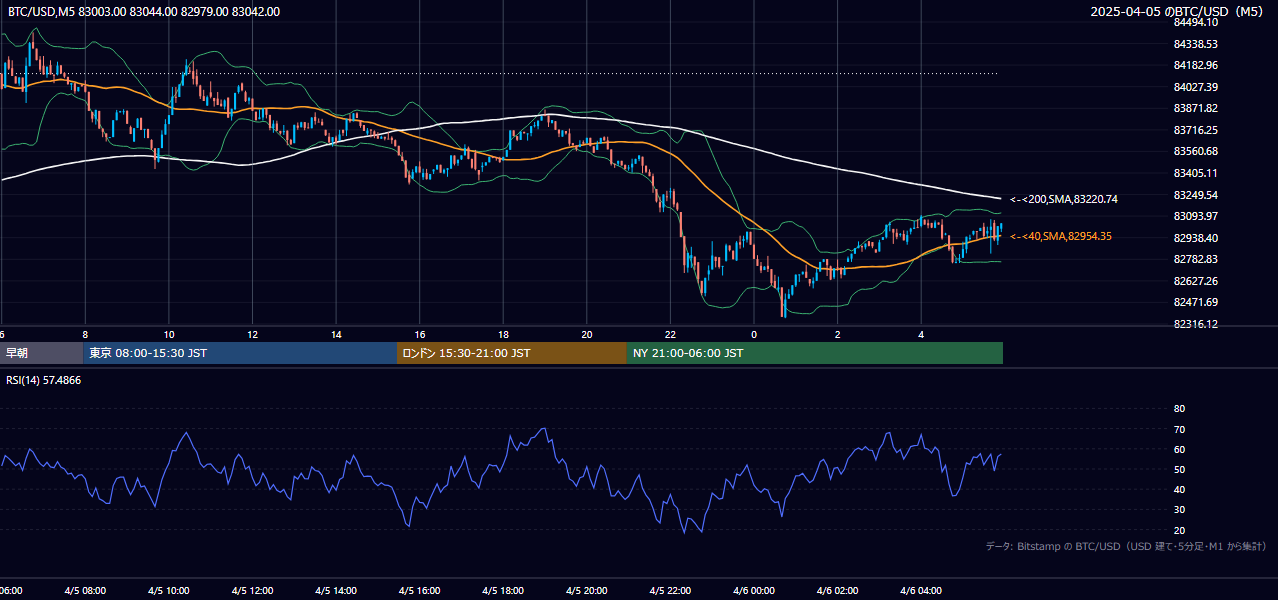
Task: Click RSI axis level 70
Action: (1179, 429)
